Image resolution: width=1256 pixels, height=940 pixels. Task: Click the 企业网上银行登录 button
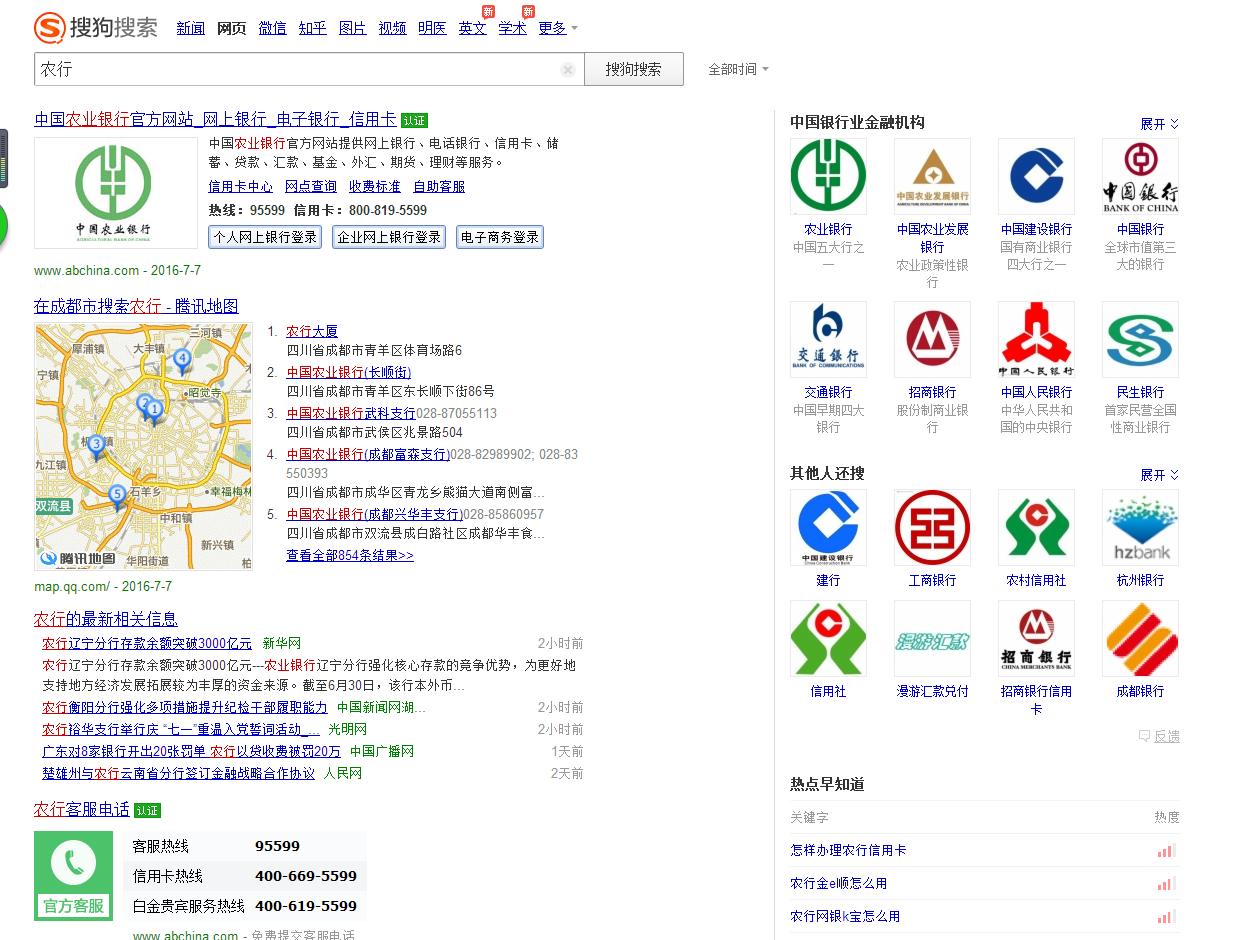(389, 238)
